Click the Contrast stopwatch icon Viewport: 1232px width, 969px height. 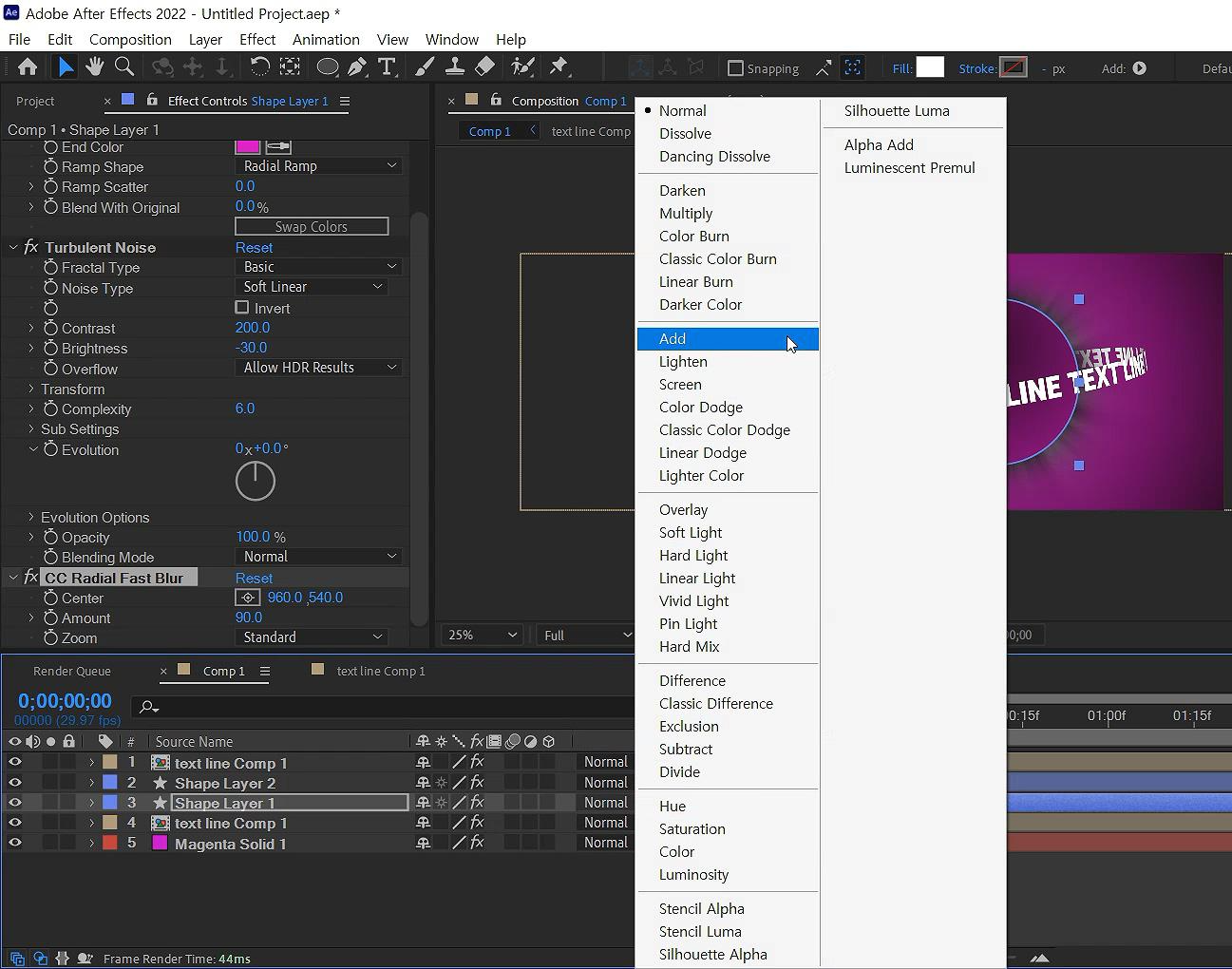51,328
